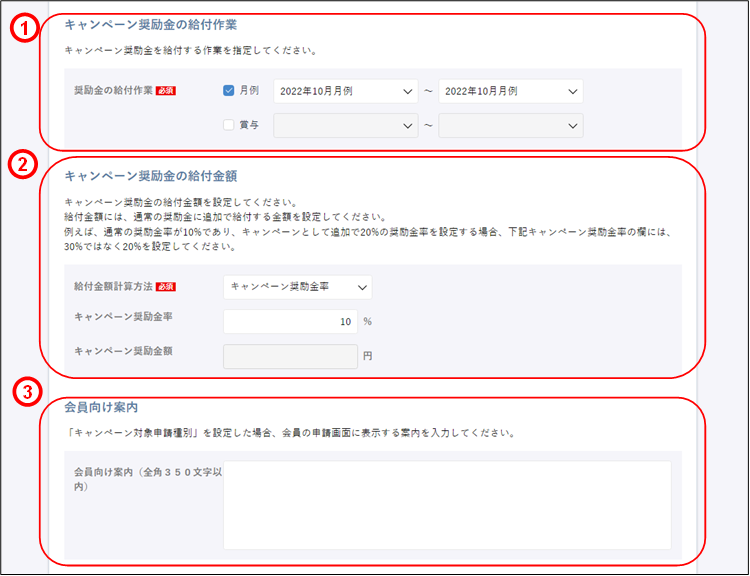Screen dimensions: 750x576
Task: Click the 月例 checkbox label text
Action: [x=249, y=90]
